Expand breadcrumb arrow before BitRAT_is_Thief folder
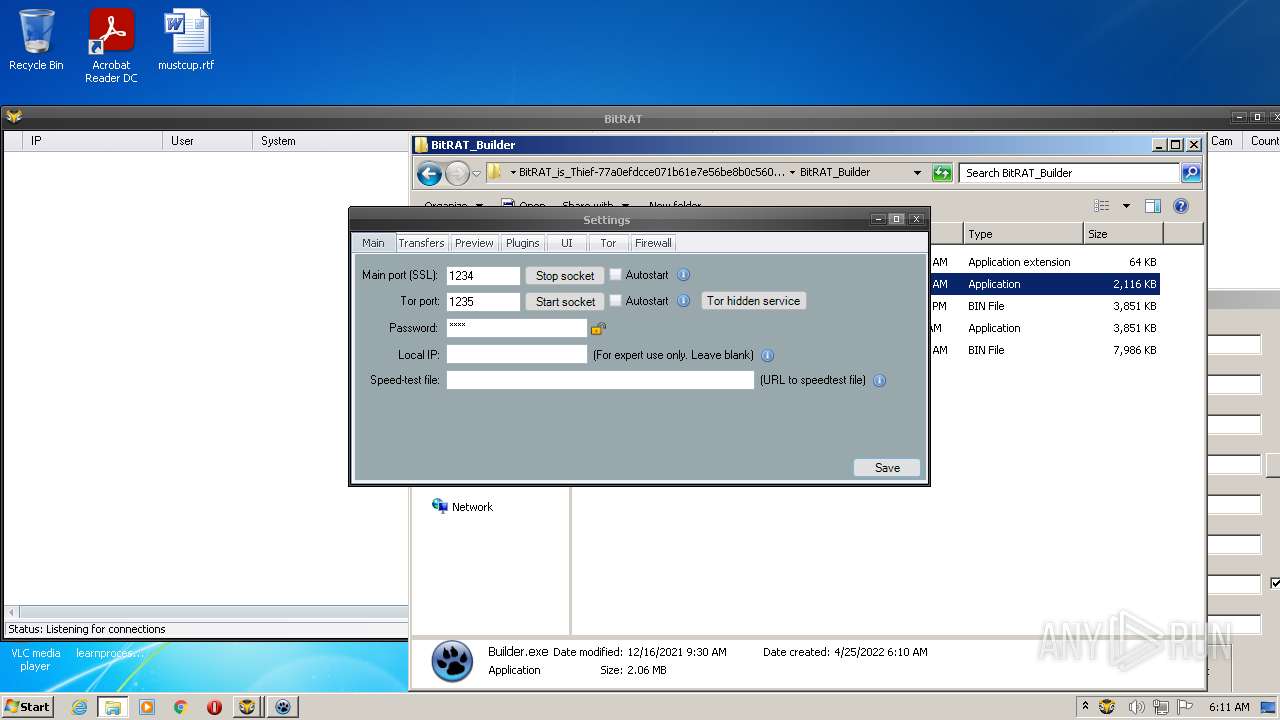The width and height of the screenshot is (1280, 720). coord(513,172)
